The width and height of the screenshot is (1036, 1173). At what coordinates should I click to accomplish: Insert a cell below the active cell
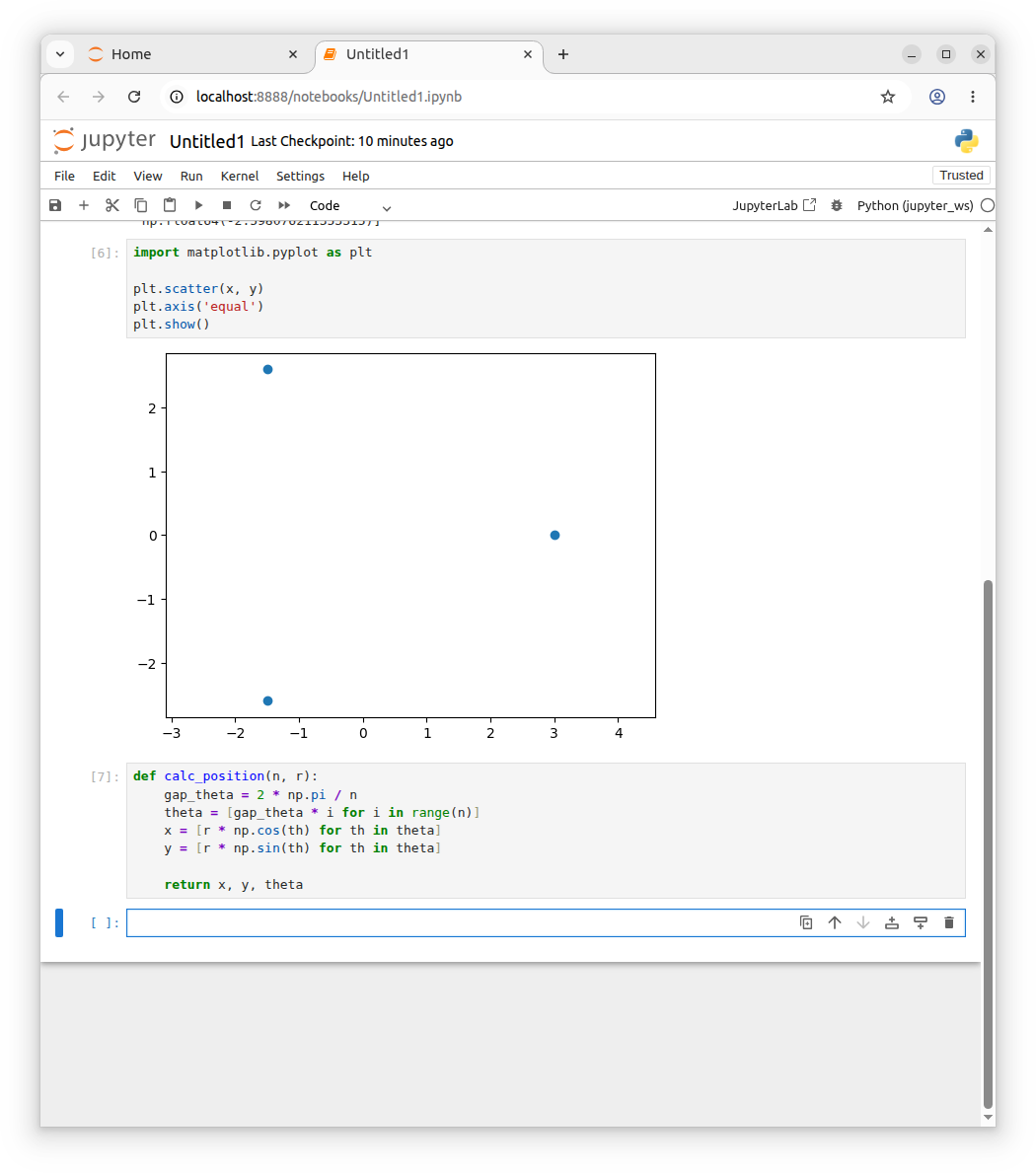(920, 922)
